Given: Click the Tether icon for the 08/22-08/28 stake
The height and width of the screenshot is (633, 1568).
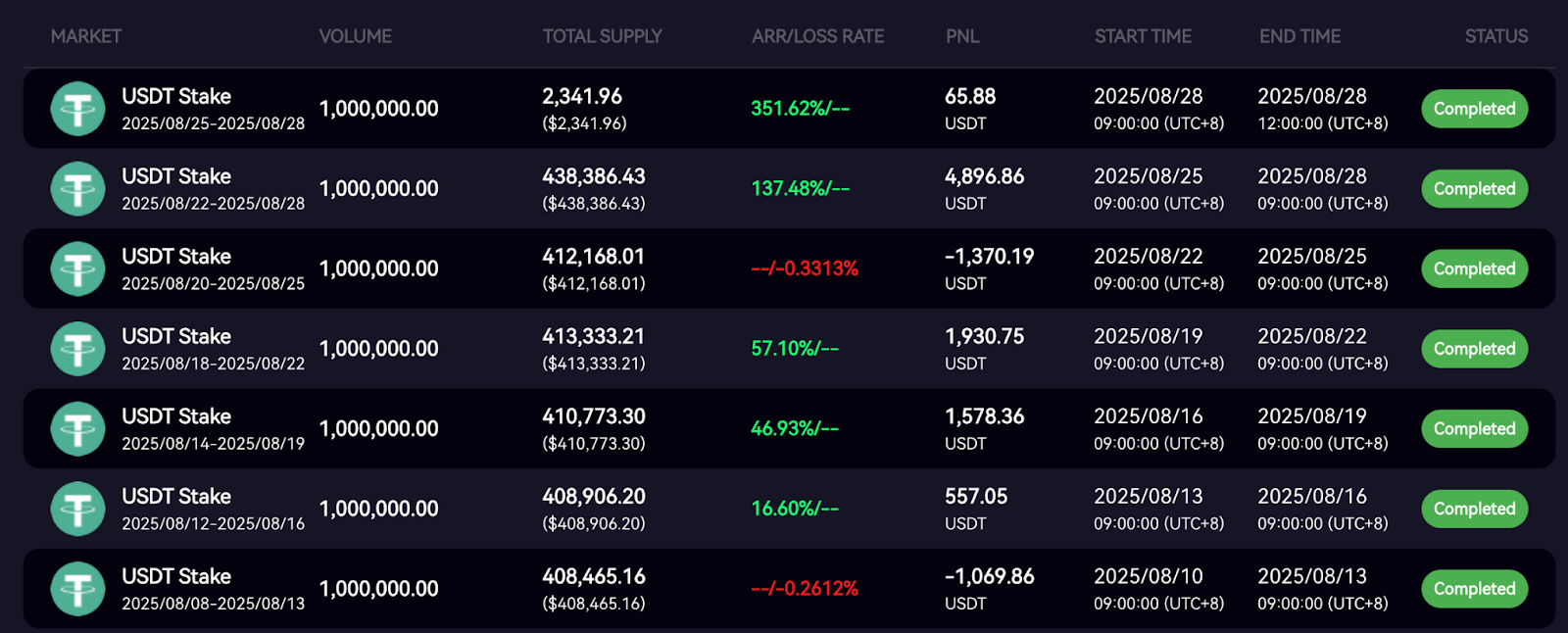Looking at the screenshot, I should [x=77, y=189].
